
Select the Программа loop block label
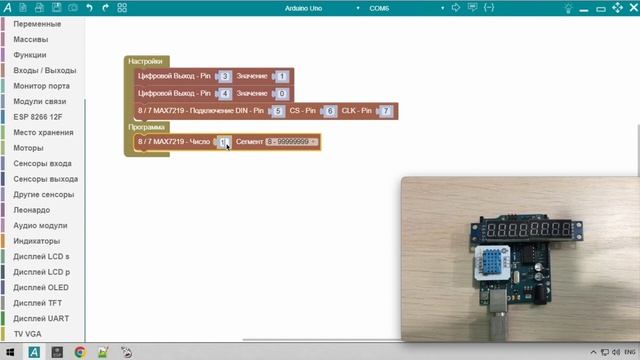click(x=146, y=127)
